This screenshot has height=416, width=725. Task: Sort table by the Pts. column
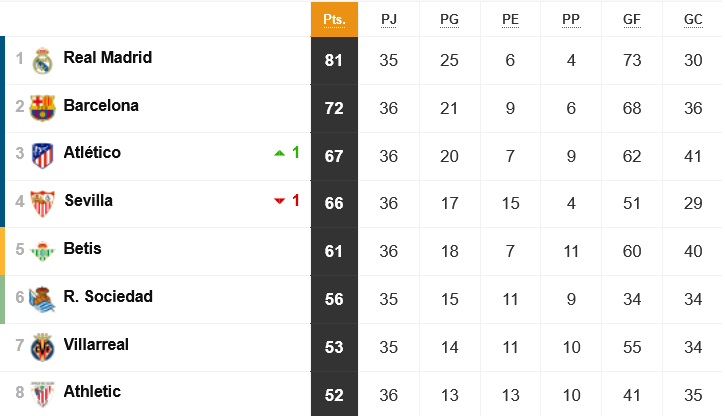(x=334, y=19)
